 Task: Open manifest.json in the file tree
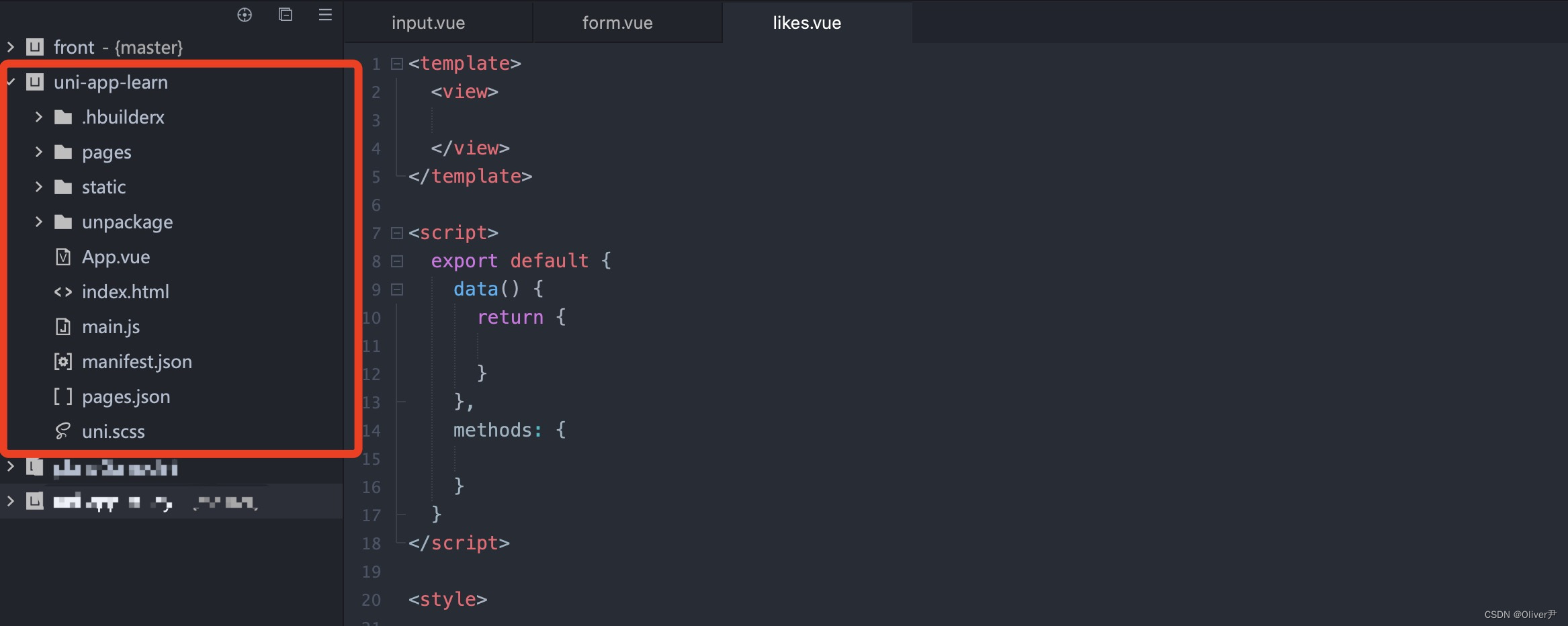(137, 361)
